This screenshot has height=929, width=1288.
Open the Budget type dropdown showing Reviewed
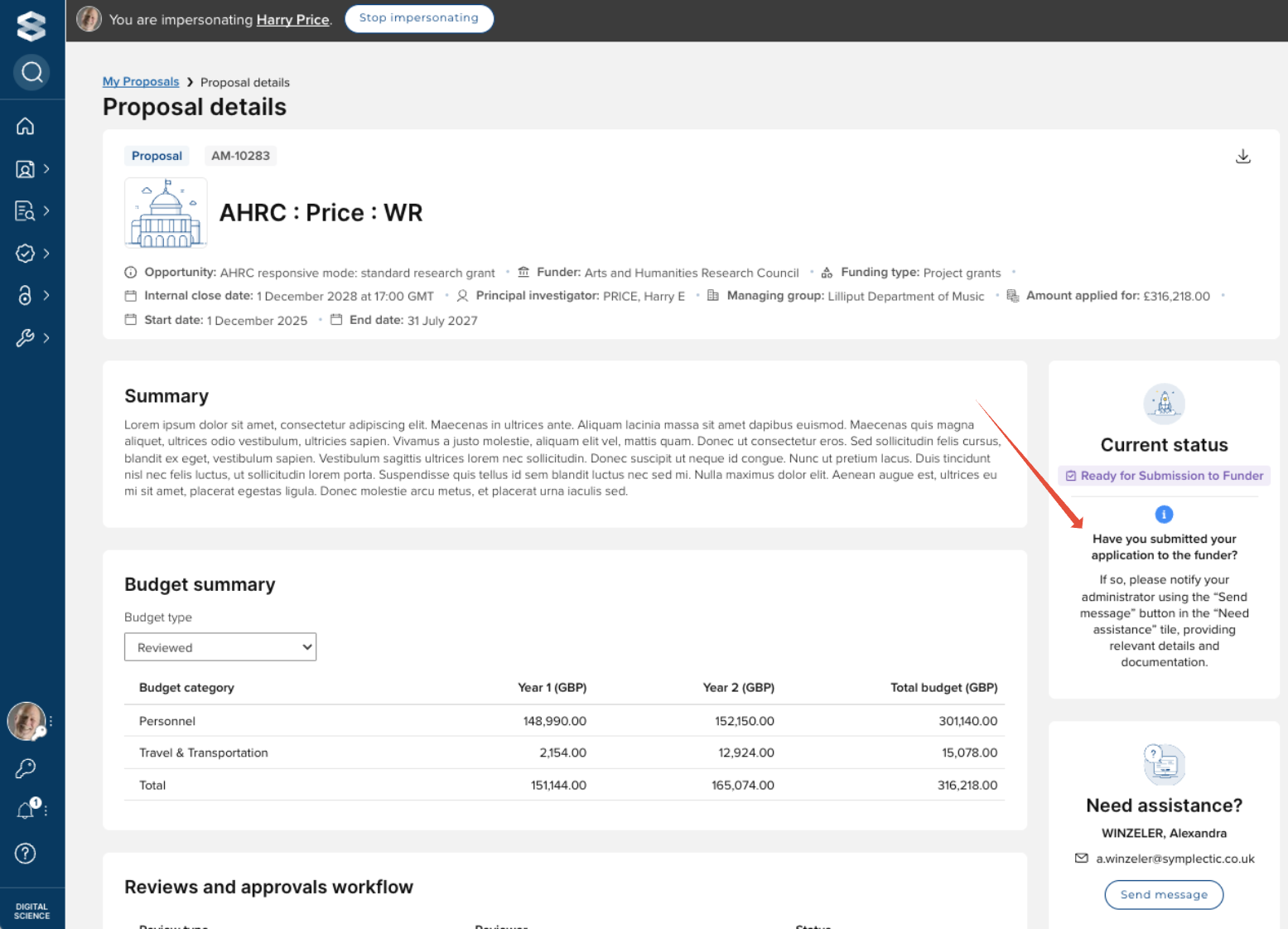click(x=220, y=647)
